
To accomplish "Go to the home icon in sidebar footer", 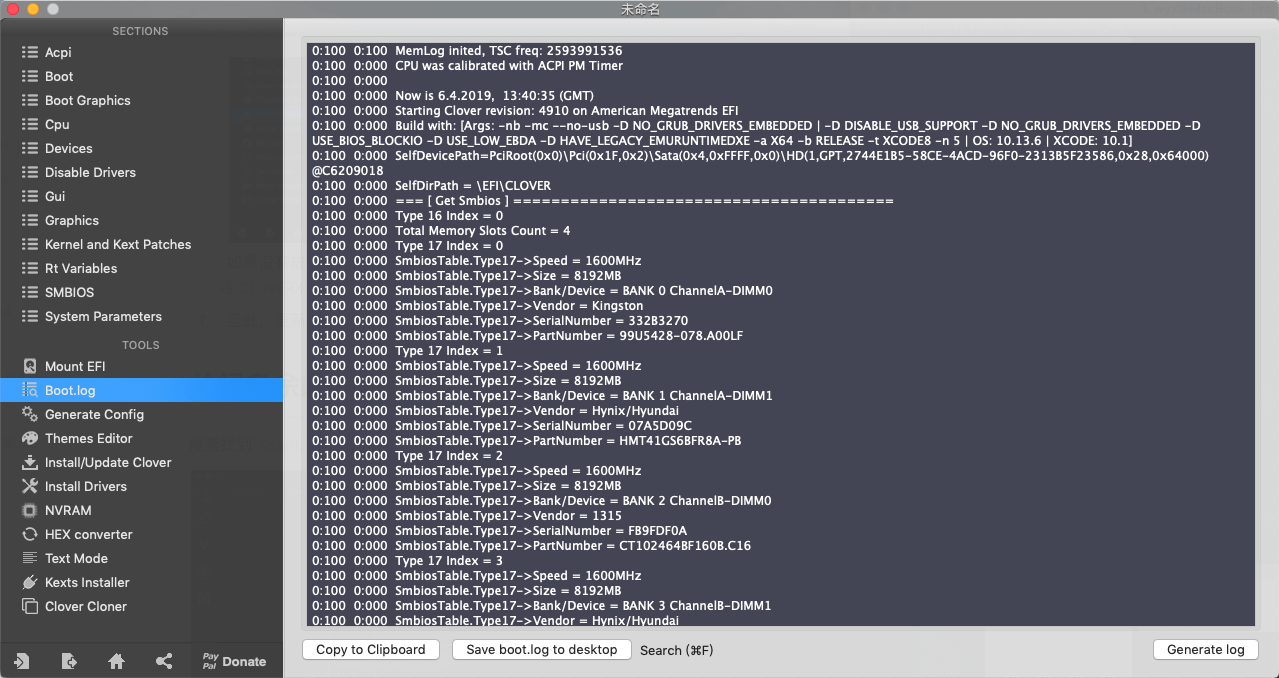I will click(x=117, y=661).
